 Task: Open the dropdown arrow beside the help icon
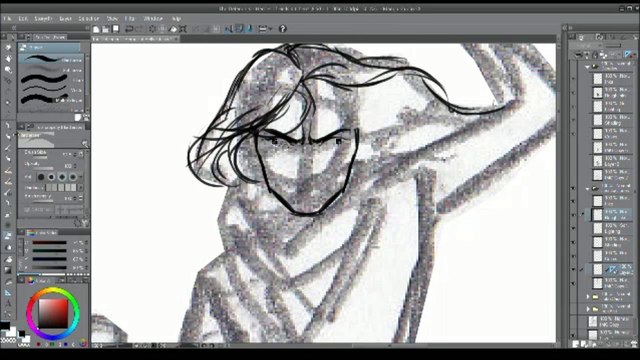[x=270, y=29]
